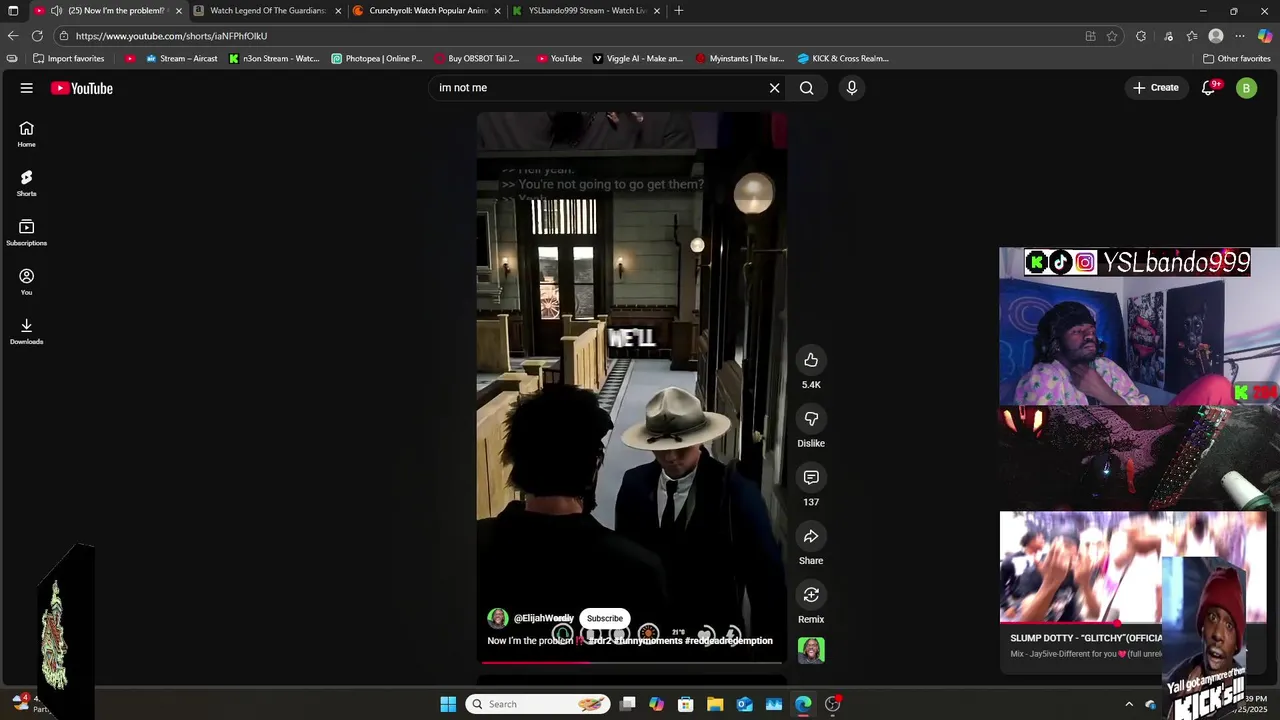Open YouTube notifications bell

[x=1208, y=88]
